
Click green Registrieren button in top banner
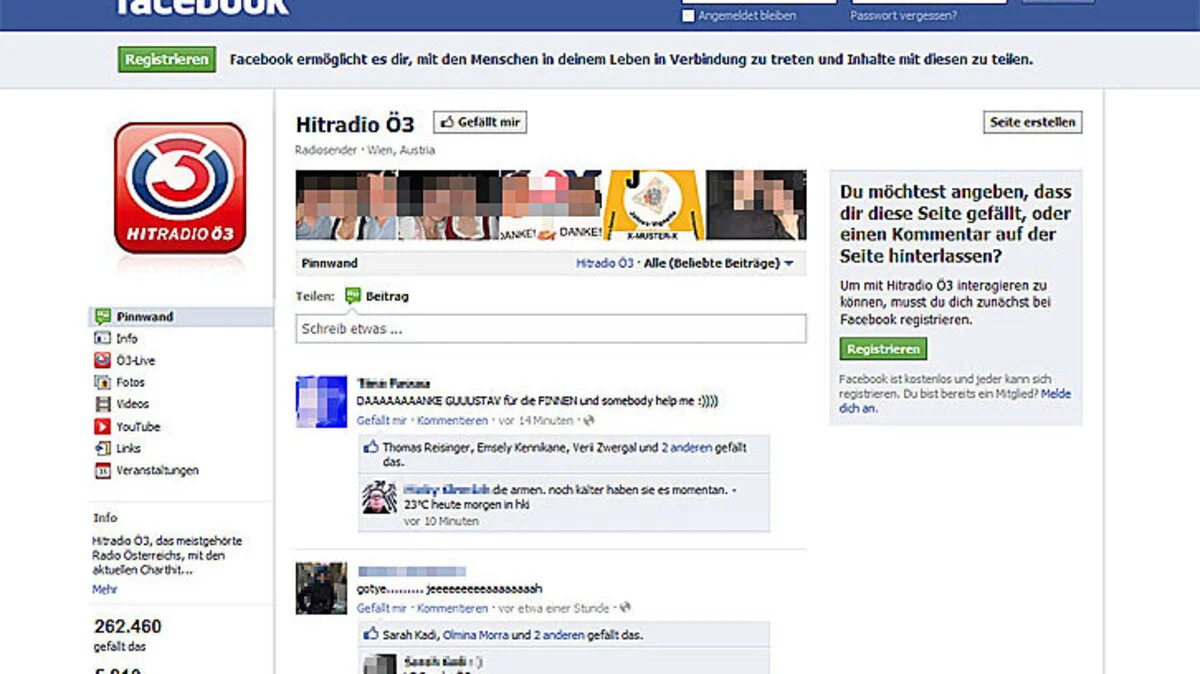pyautogui.click(x=167, y=59)
